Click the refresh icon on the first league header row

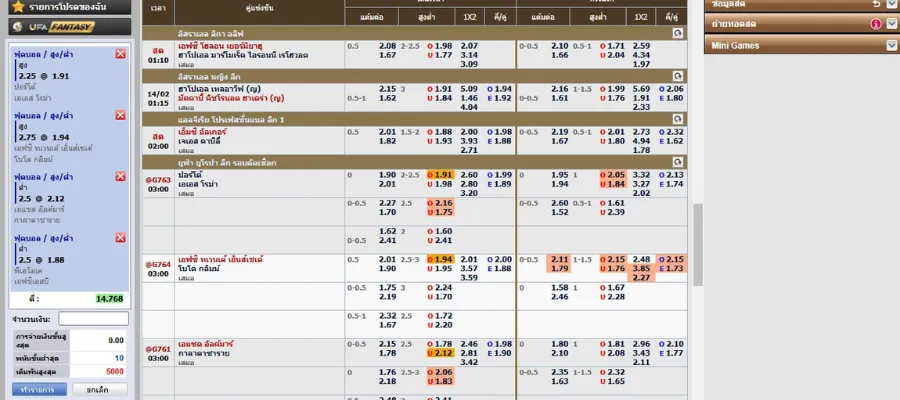[678, 33]
